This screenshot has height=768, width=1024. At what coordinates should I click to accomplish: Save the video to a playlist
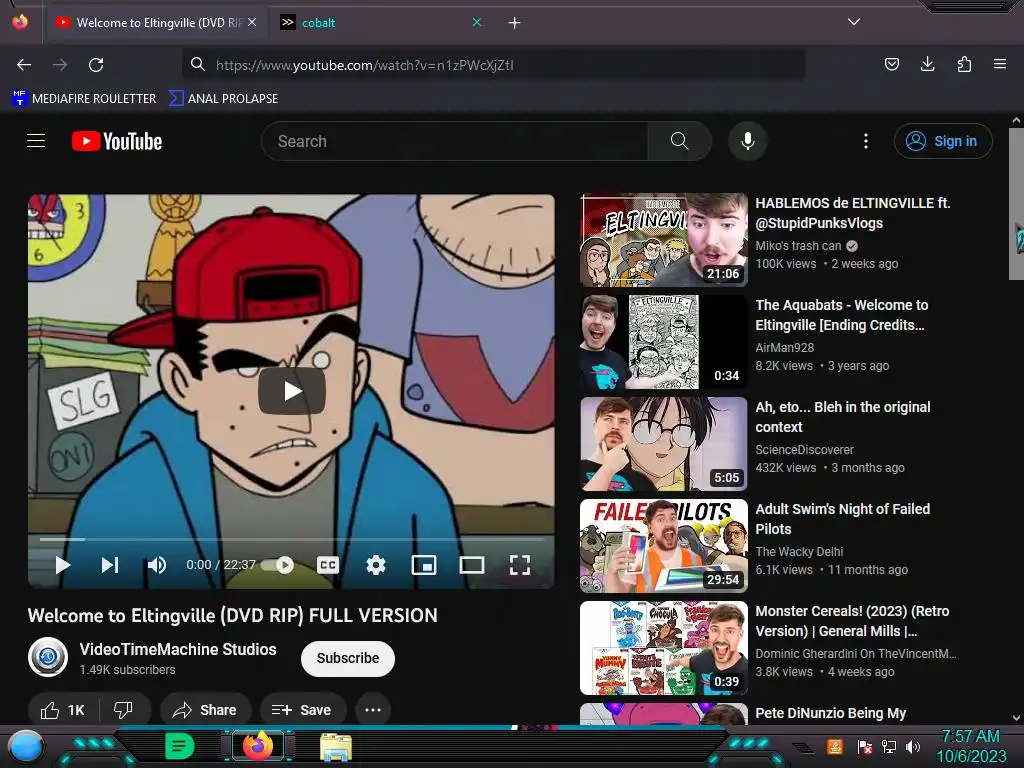click(302, 710)
